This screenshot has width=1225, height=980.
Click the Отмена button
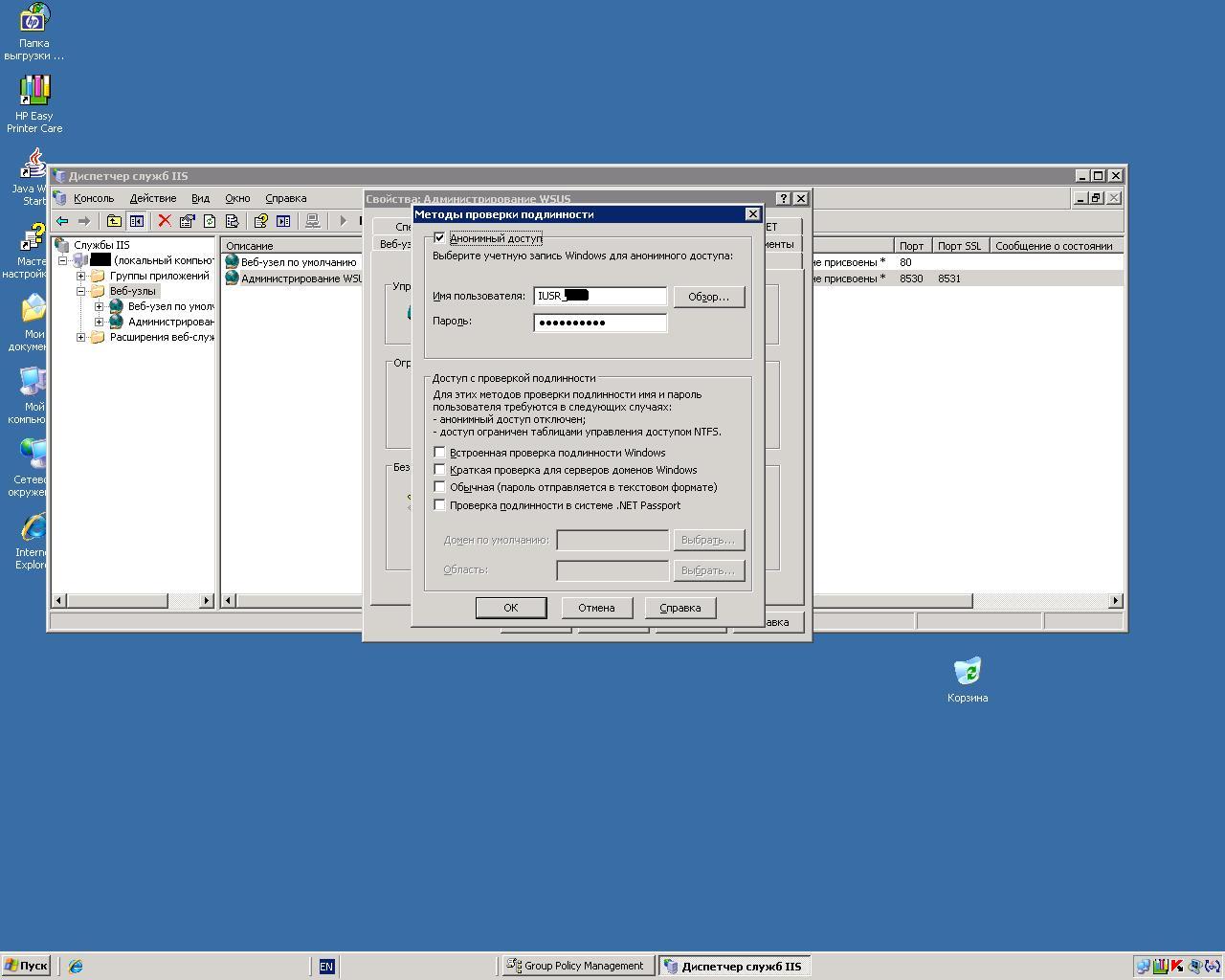point(596,608)
